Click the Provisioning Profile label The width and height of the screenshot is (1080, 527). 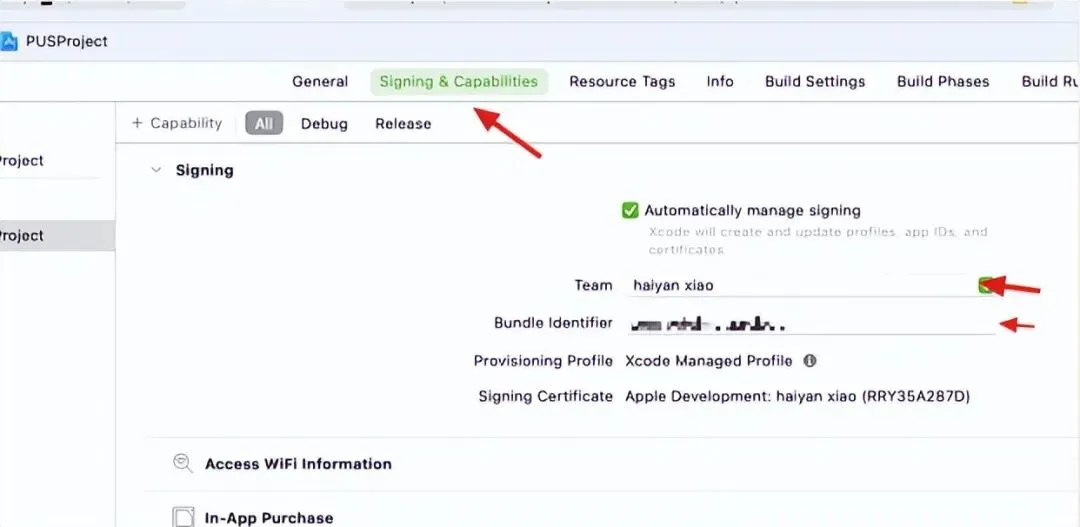pyautogui.click(x=543, y=361)
